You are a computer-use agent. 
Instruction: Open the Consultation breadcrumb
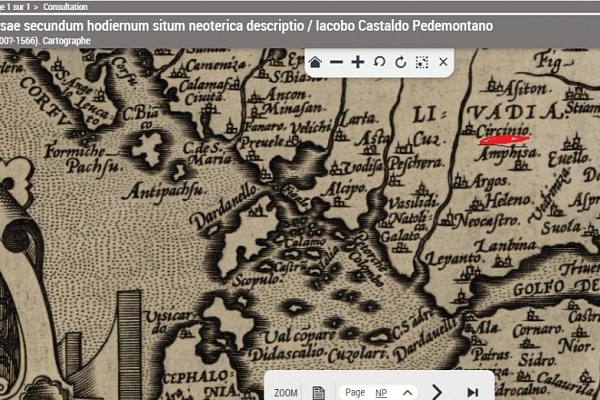pos(65,7)
